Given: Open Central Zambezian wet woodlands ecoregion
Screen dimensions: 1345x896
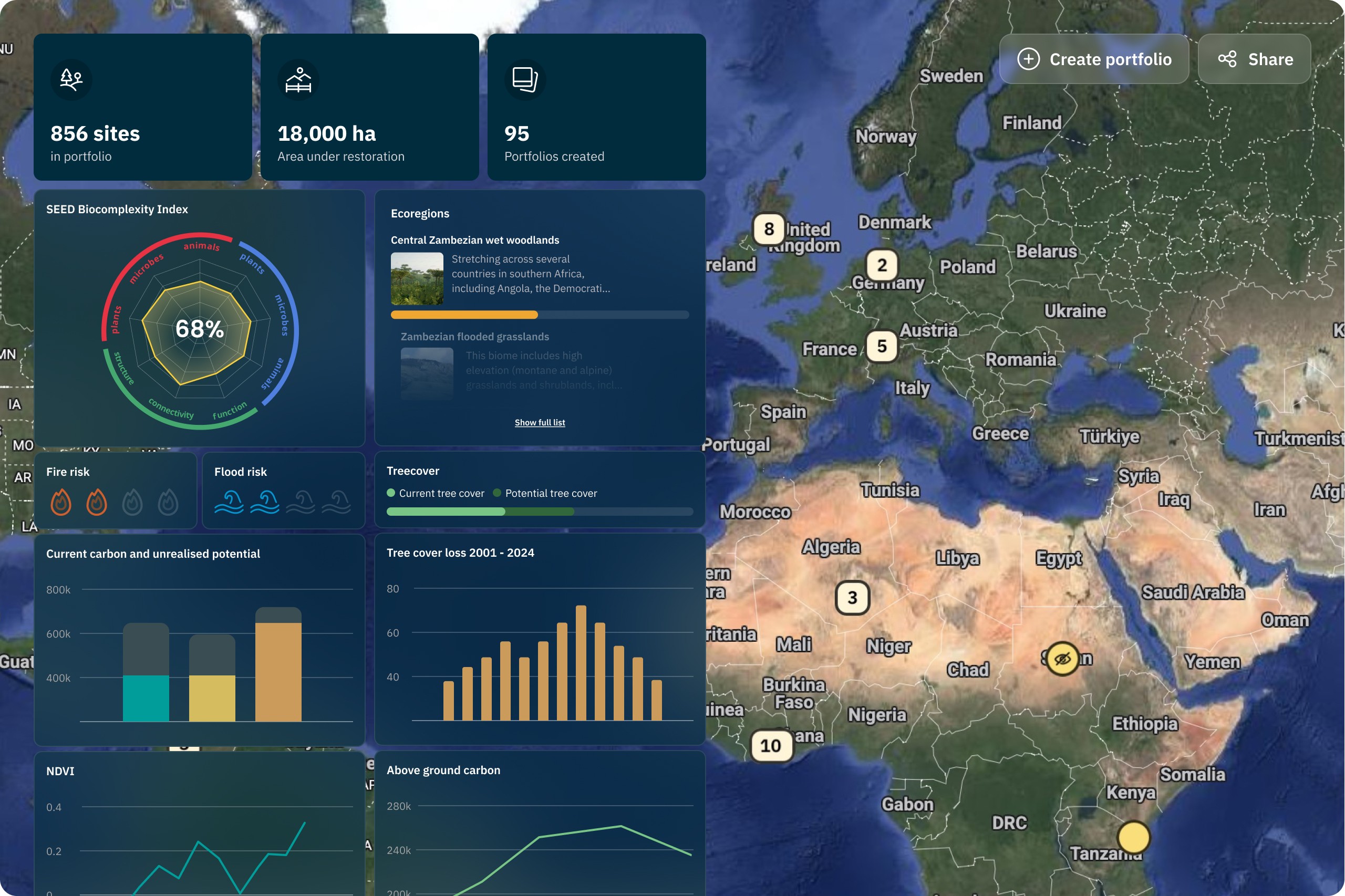Looking at the screenshot, I should coord(474,240).
